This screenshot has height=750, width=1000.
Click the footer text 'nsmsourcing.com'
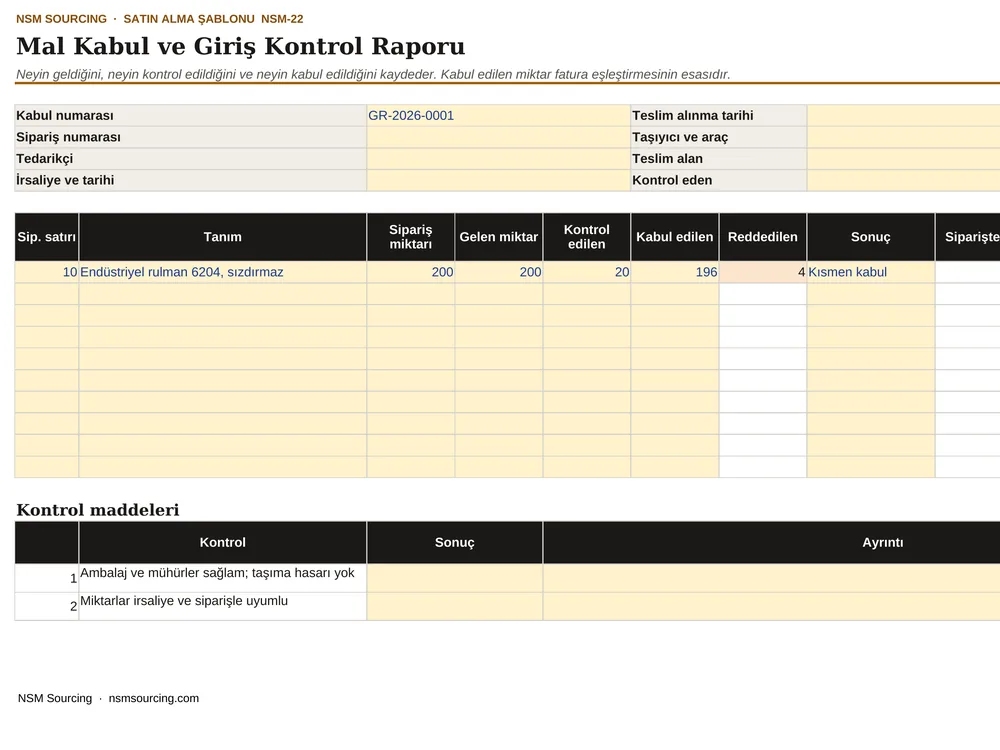(x=154, y=698)
